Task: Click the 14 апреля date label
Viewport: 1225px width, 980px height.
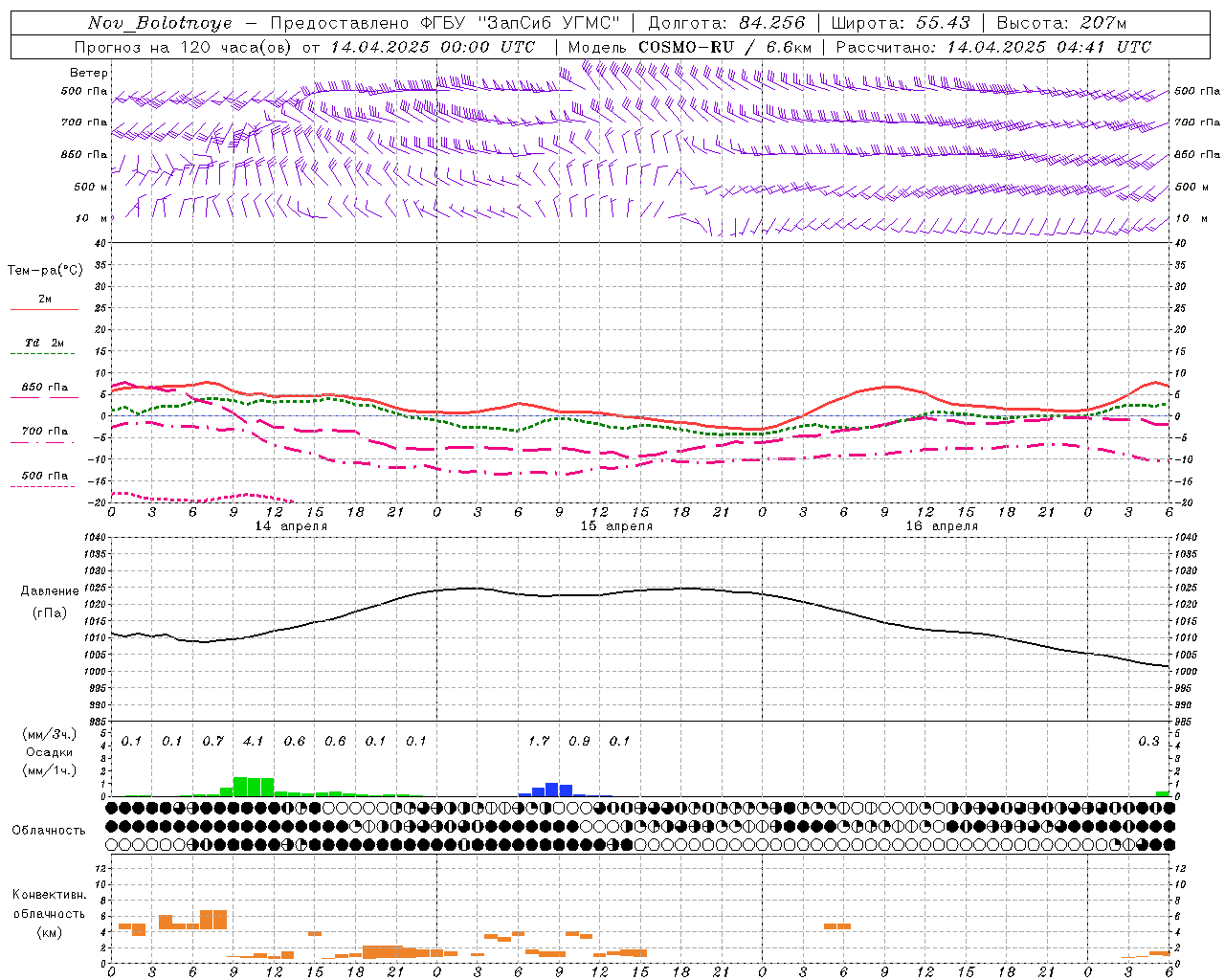Action: pyautogui.click(x=291, y=526)
